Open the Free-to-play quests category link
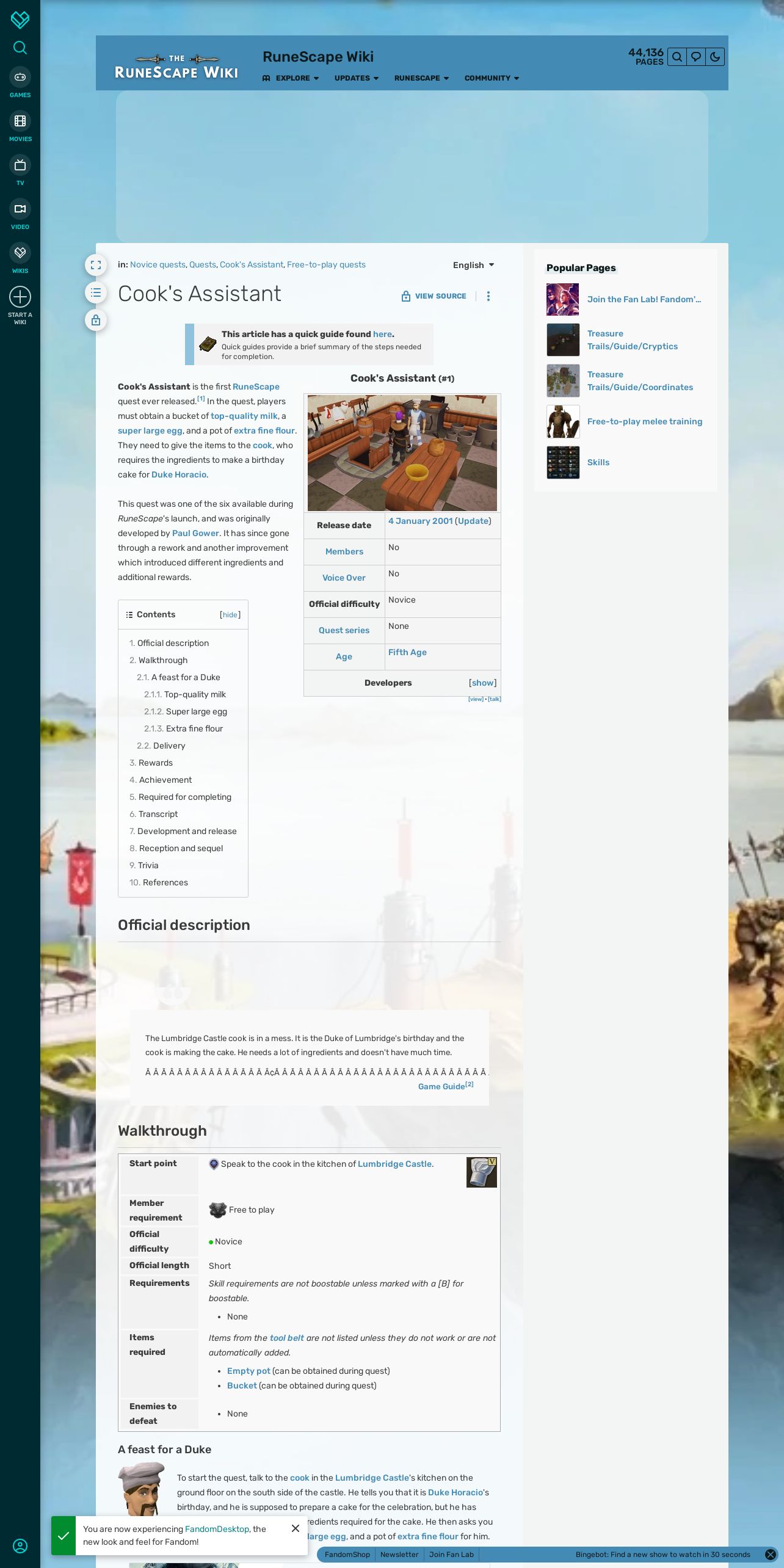784x1568 pixels. click(326, 264)
